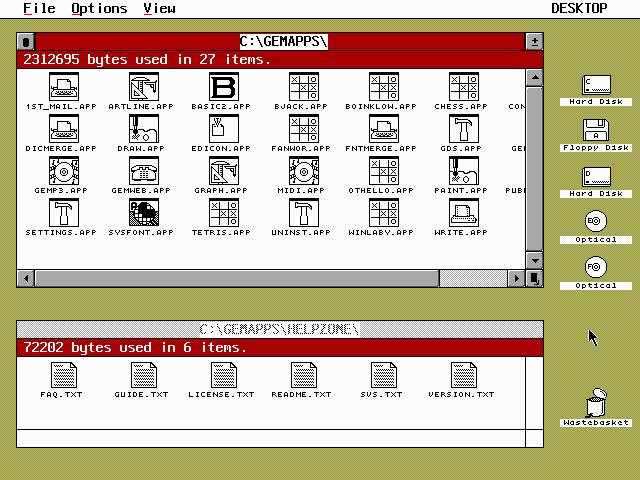Select the PAINT.APP application icon

coord(462,171)
